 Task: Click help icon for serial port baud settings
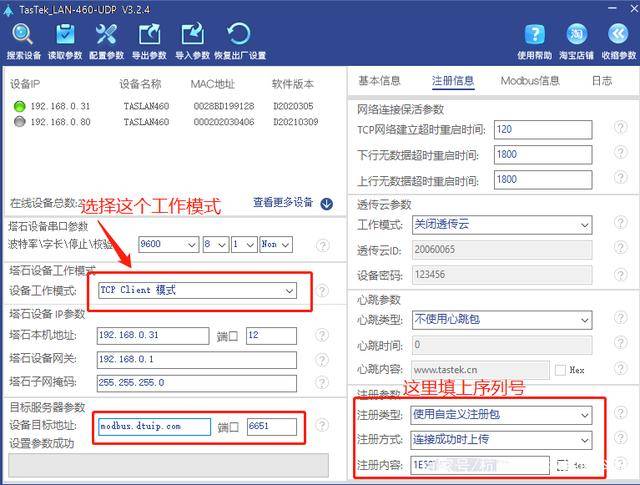(323, 245)
